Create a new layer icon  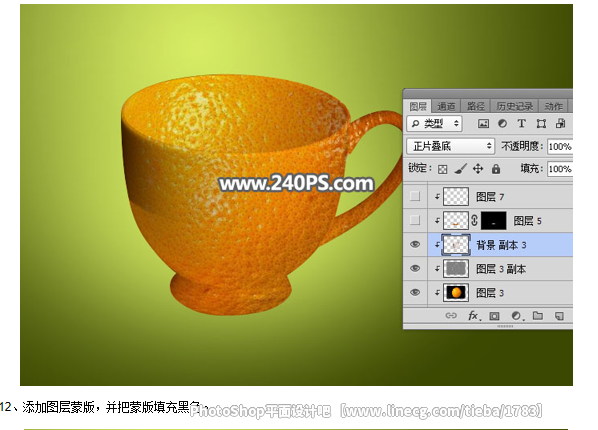[559, 316]
